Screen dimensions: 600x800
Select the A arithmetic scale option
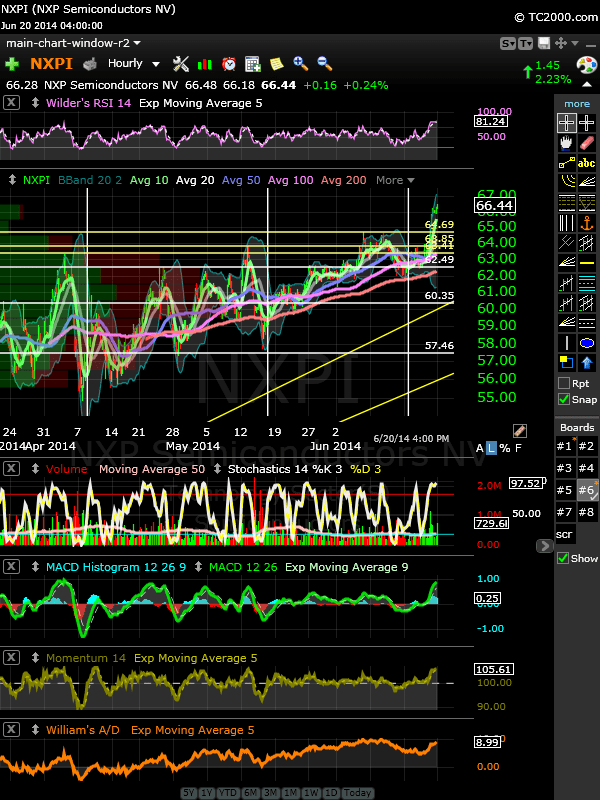click(x=480, y=448)
